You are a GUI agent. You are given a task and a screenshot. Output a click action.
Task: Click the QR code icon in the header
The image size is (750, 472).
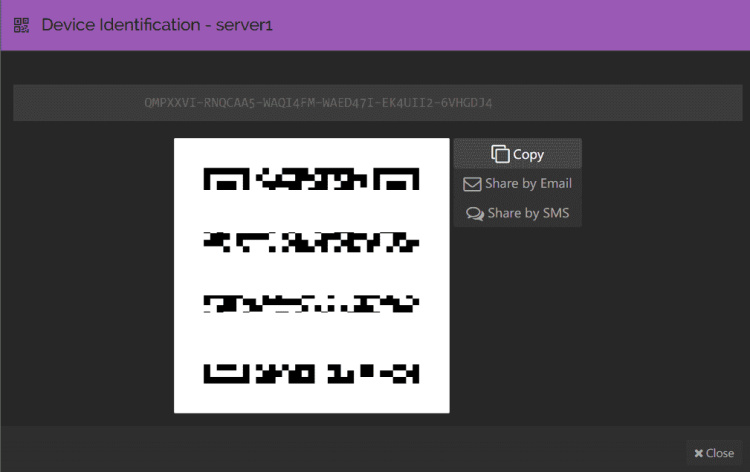point(22,25)
